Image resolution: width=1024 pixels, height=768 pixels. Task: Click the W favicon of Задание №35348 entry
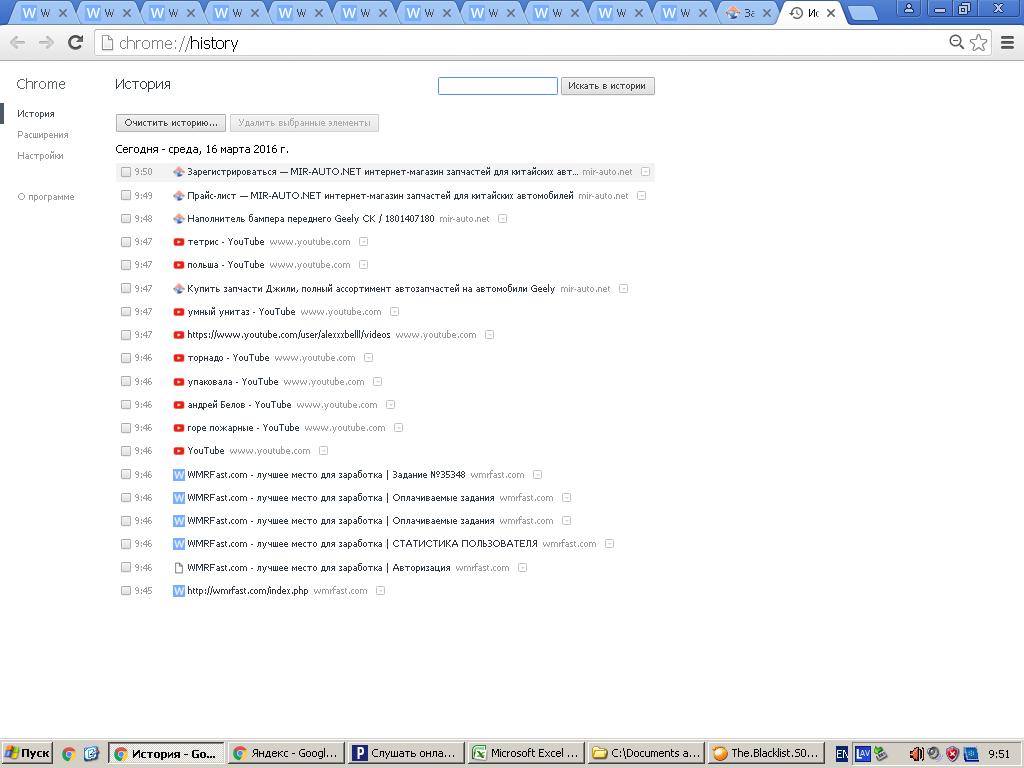pyautogui.click(x=178, y=475)
